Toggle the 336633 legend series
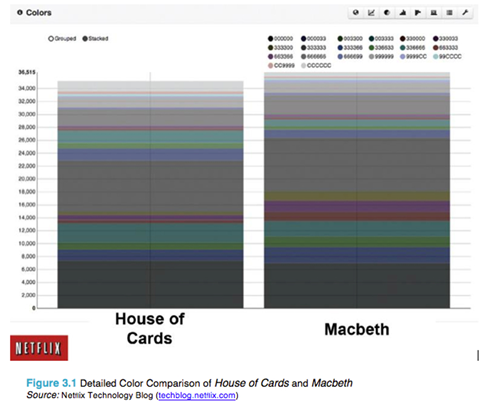Viewport: 480px width, 407px height. pos(381,48)
